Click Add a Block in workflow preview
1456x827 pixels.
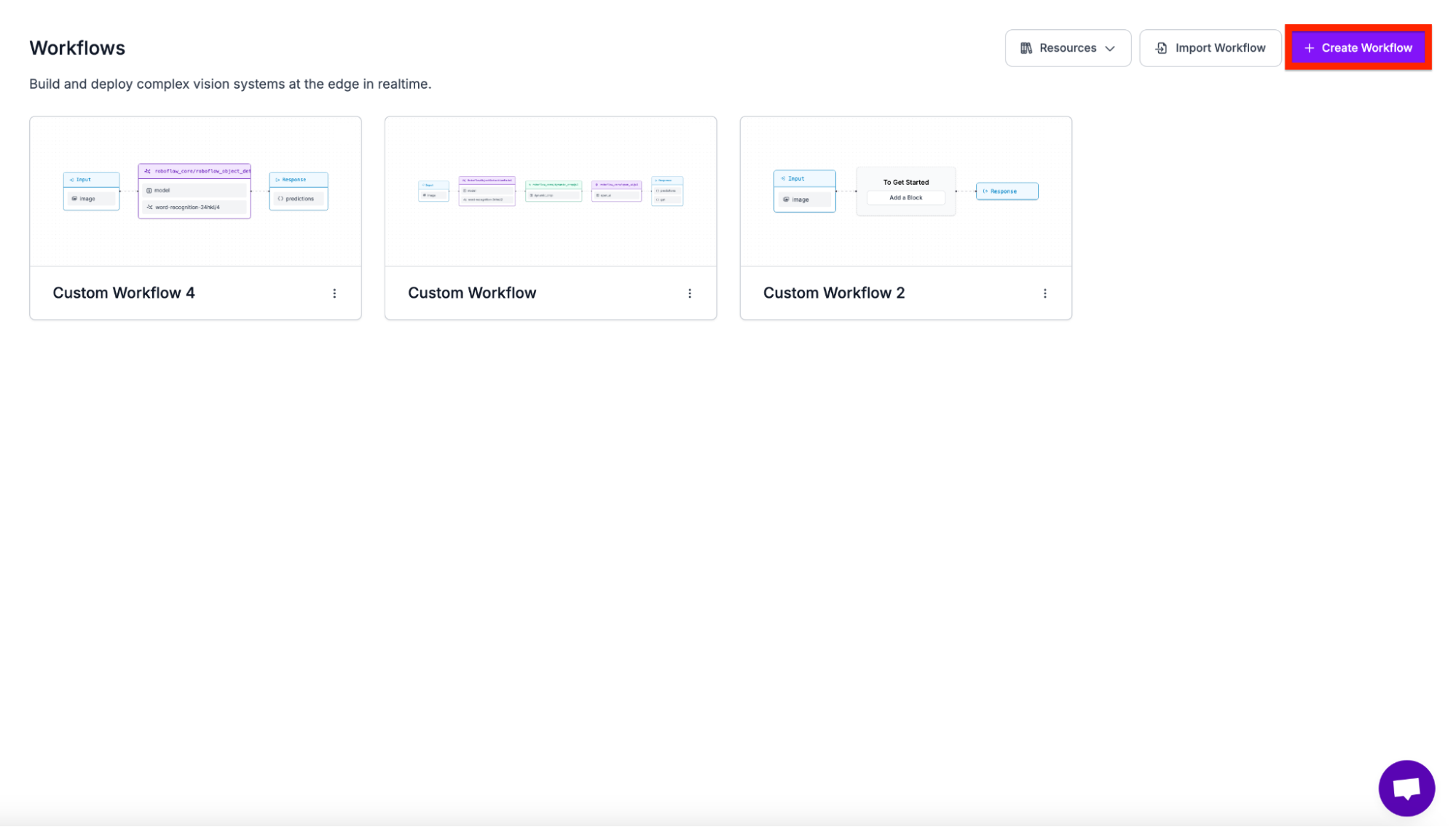point(905,197)
